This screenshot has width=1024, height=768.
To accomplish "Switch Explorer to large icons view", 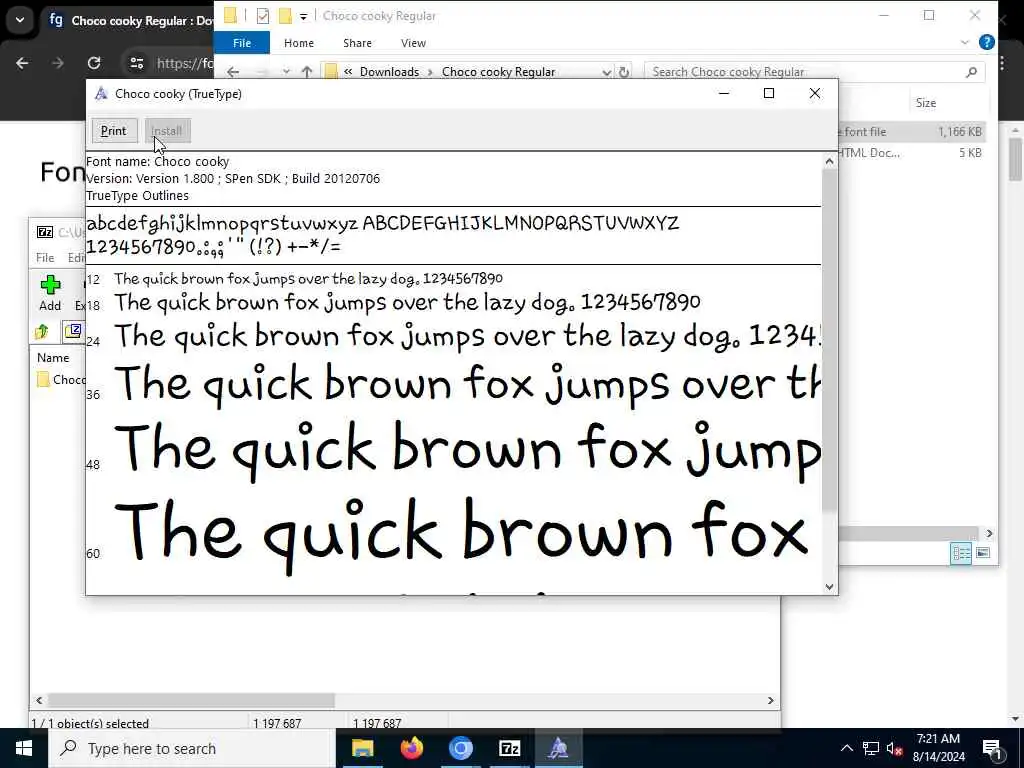I will (983, 554).
